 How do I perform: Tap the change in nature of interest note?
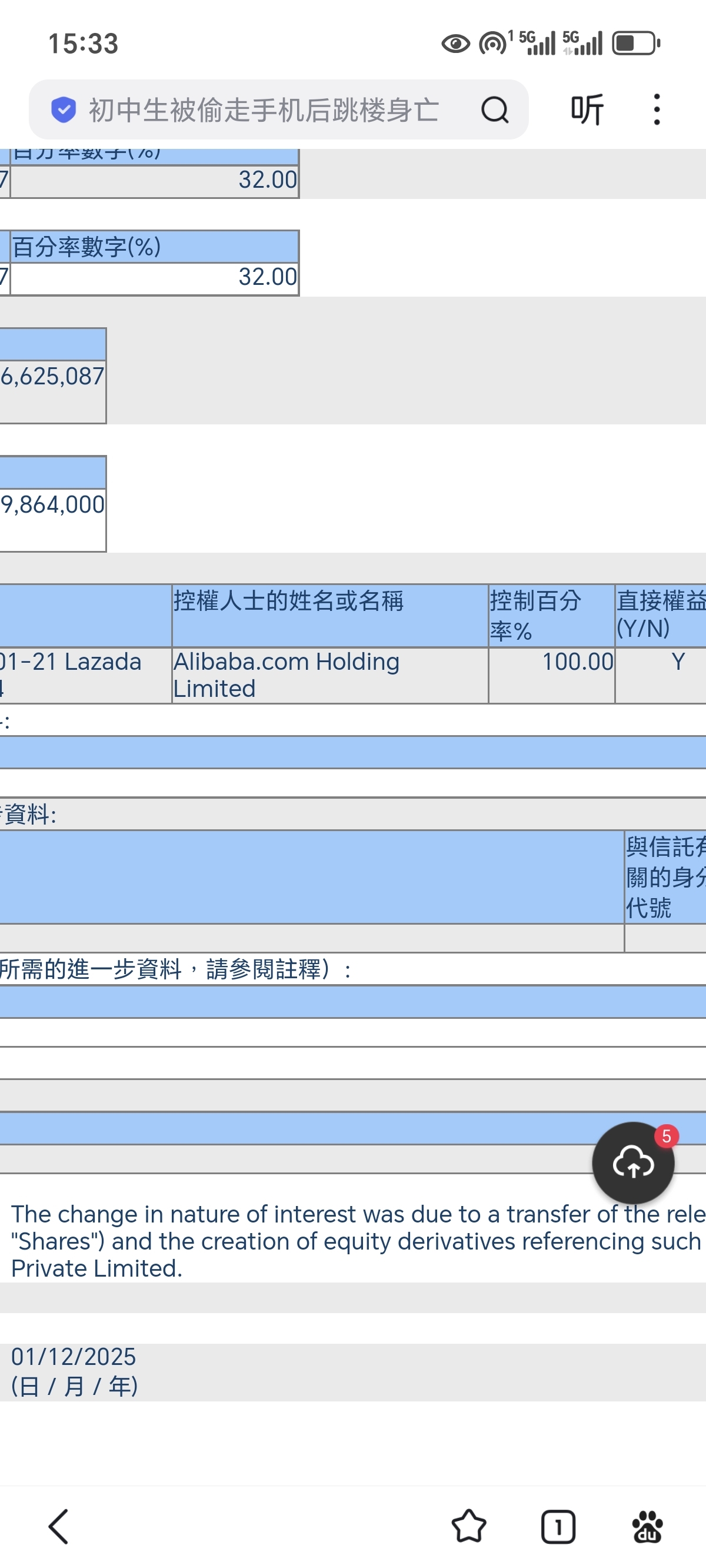tap(358, 1241)
